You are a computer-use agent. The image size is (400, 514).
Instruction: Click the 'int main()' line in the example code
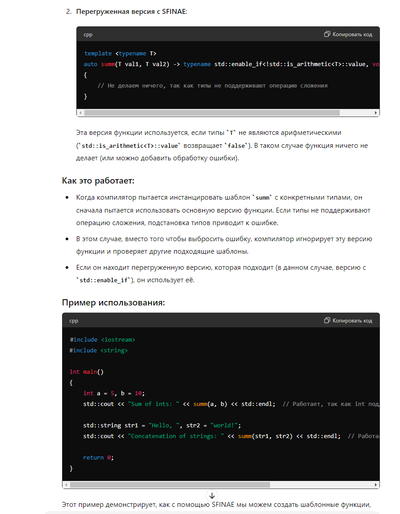tap(87, 372)
